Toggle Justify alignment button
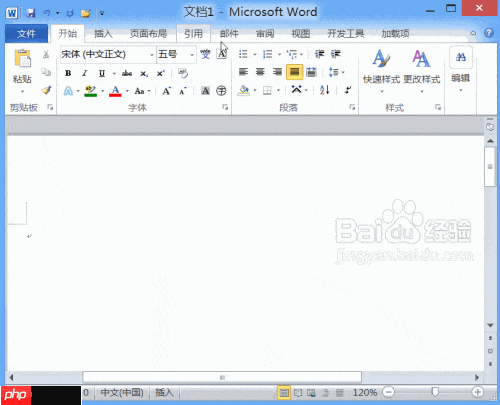Image resolution: width=500 pixels, height=405 pixels. coord(294,72)
